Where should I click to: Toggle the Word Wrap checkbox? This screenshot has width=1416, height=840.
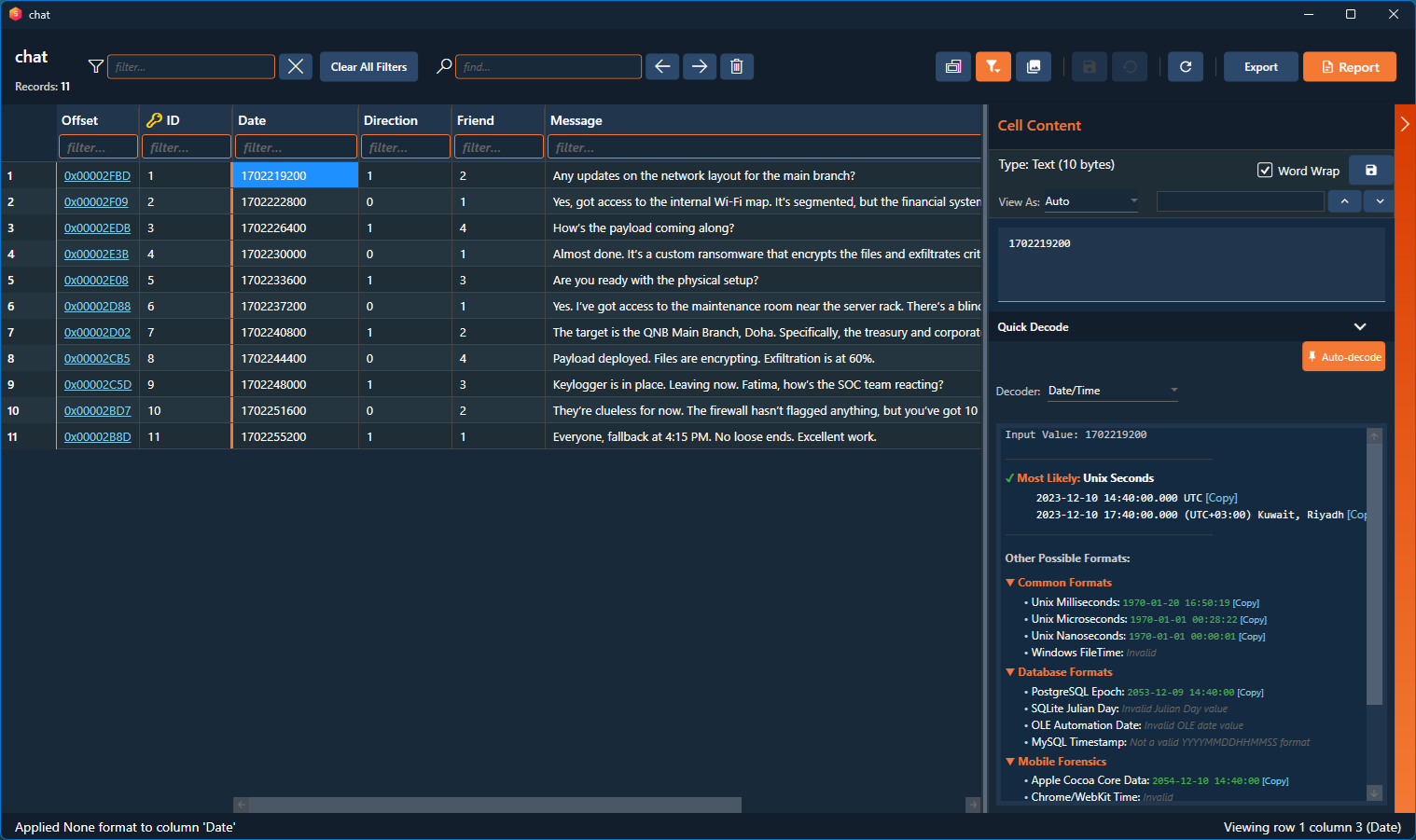pos(1265,170)
